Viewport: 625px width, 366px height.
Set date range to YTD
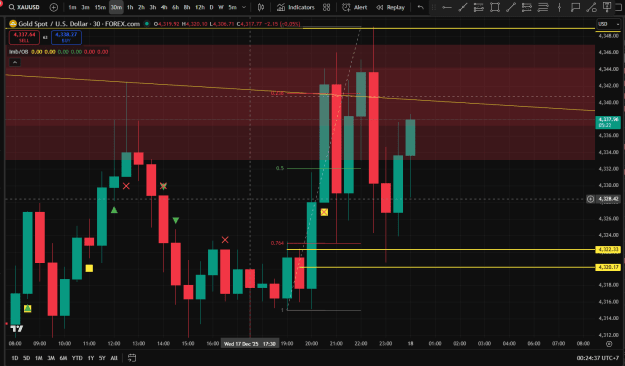click(77, 358)
